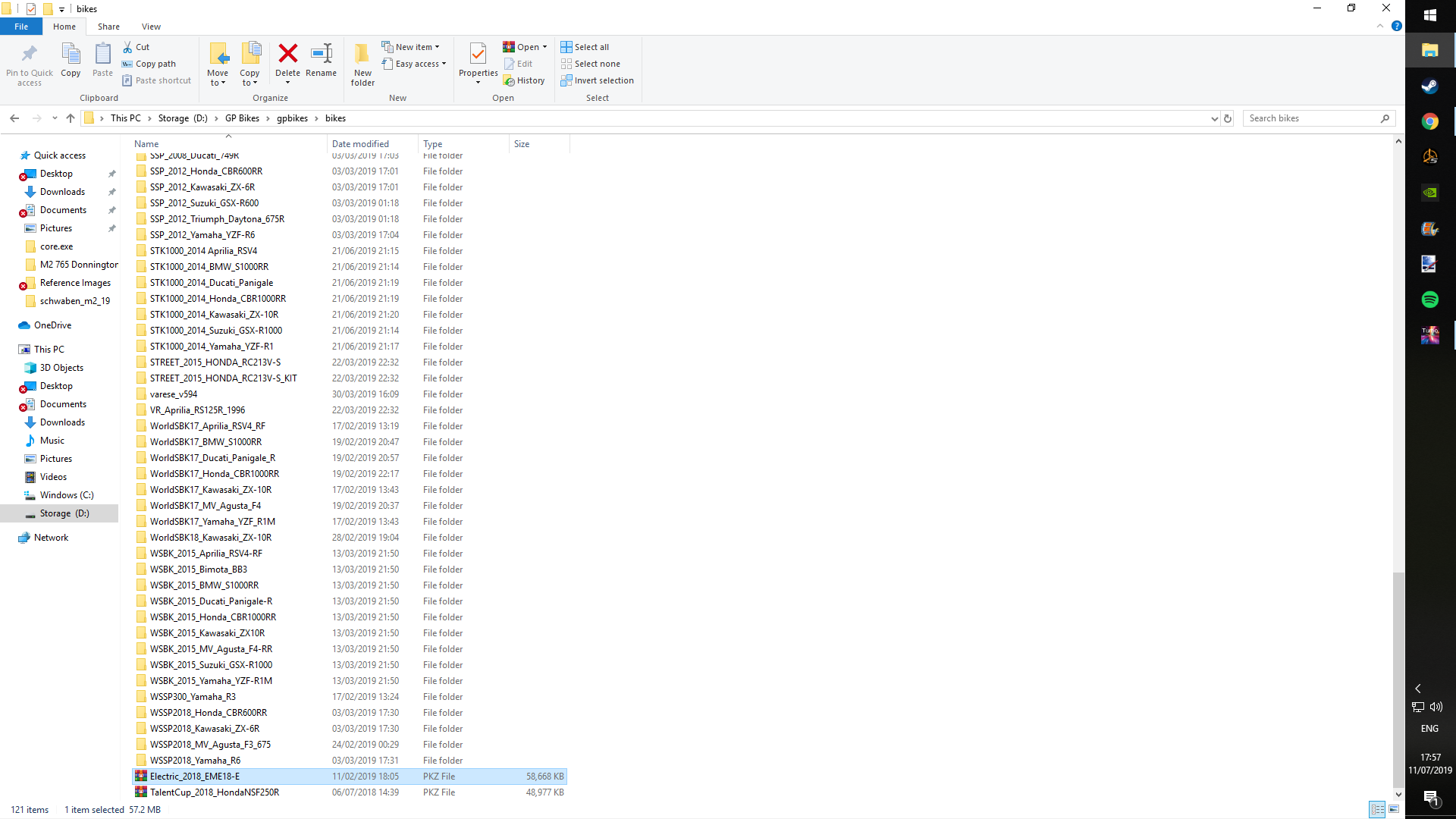The image size is (1456, 819).
Task: Sort by Date modified column header
Action: point(372,144)
